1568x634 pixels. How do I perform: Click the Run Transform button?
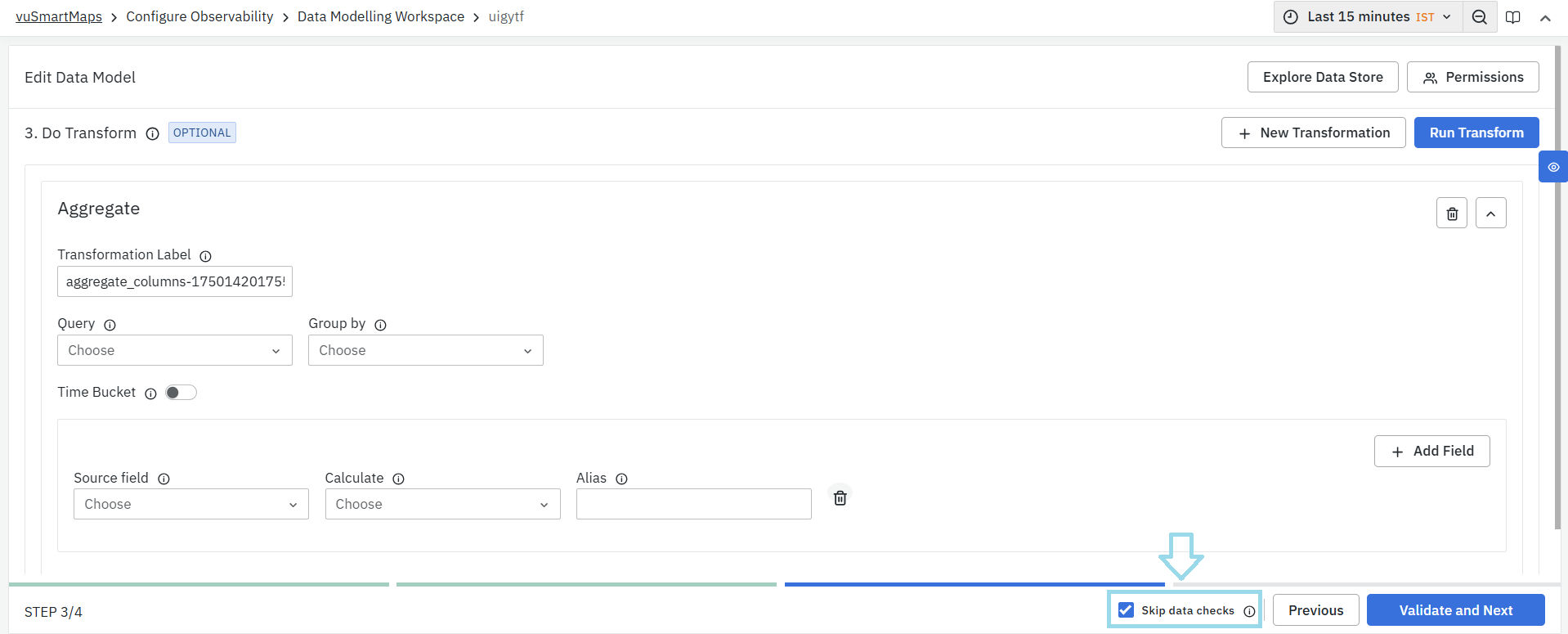click(x=1476, y=133)
